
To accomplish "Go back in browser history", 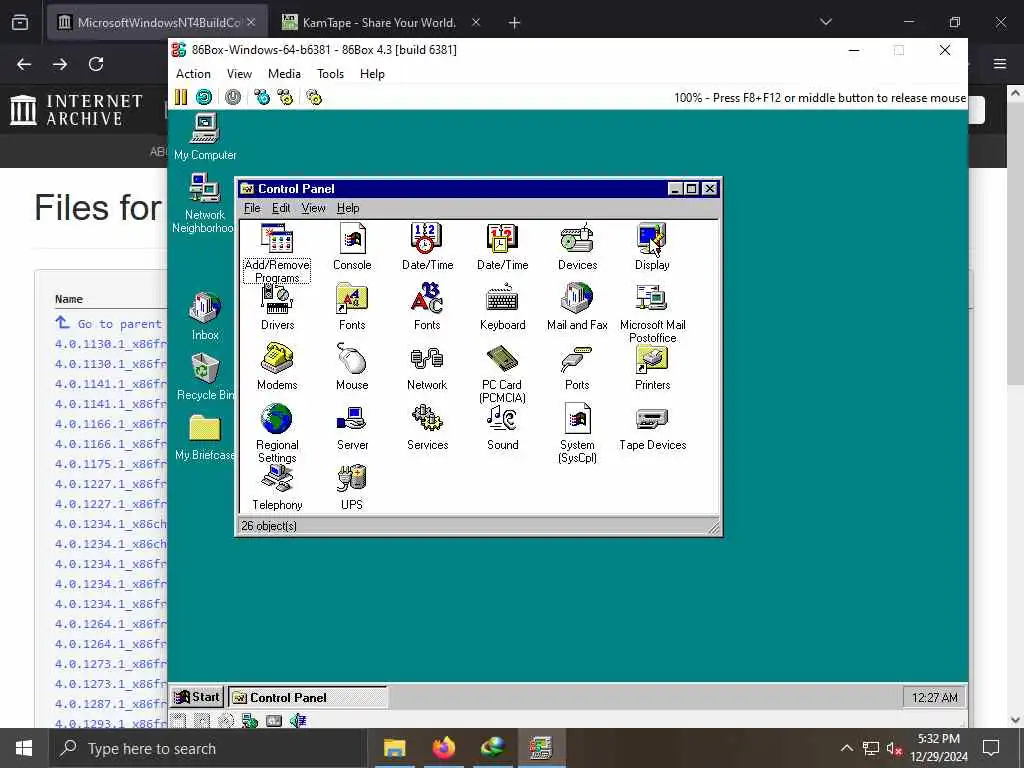I will click(x=24, y=64).
